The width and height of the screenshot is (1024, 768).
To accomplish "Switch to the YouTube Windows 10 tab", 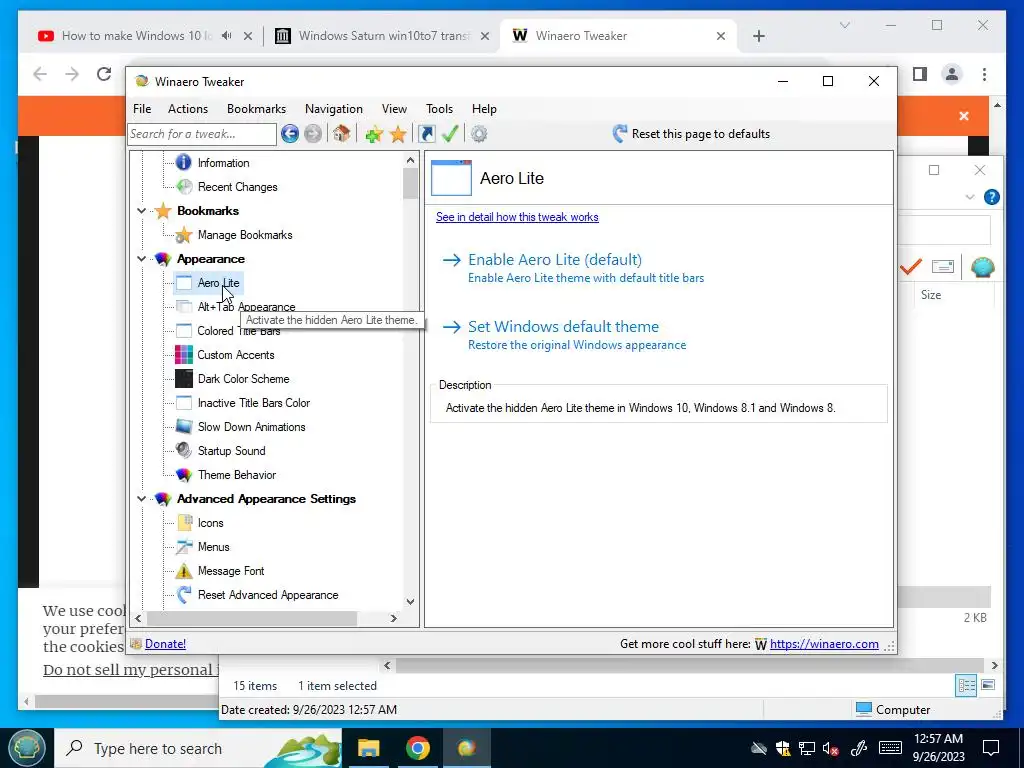I will pyautogui.click(x=137, y=36).
